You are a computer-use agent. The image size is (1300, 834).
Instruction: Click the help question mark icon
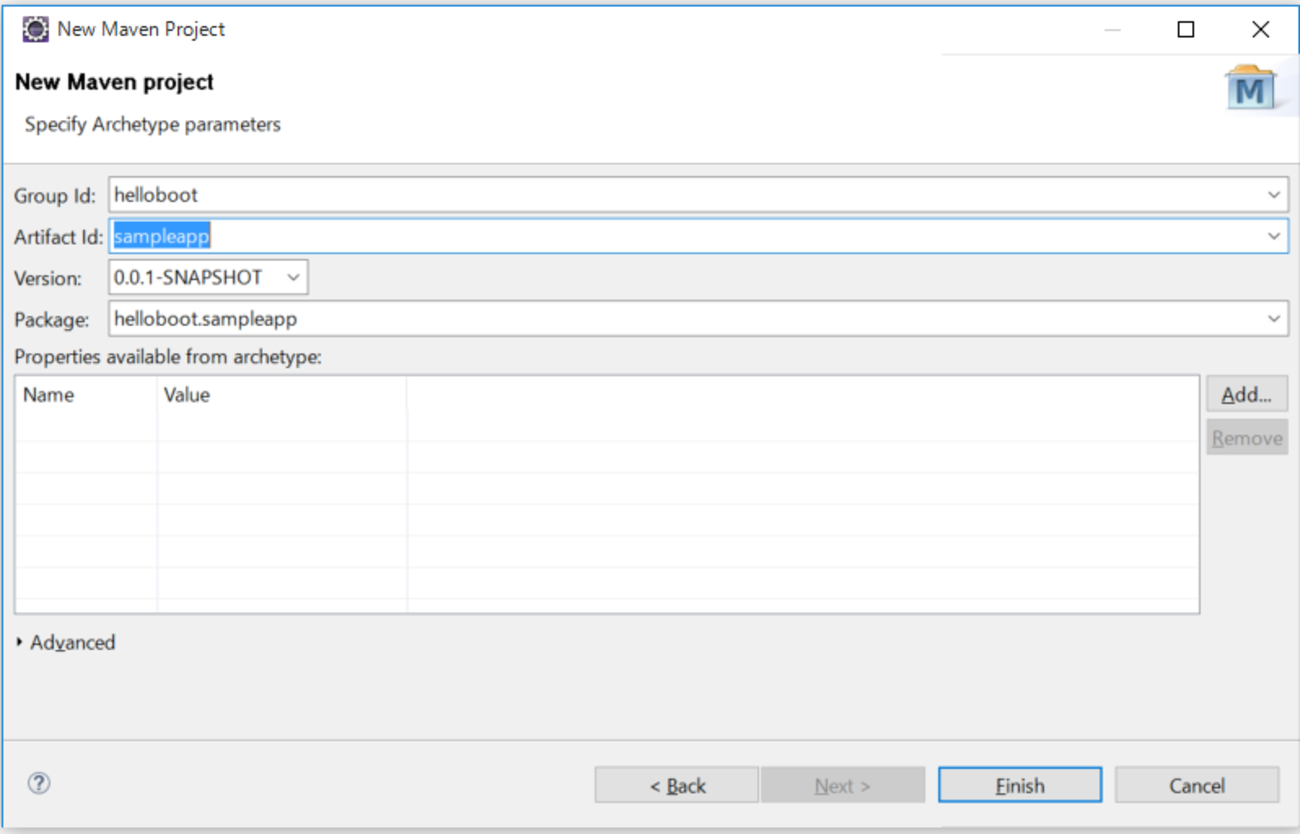click(39, 784)
